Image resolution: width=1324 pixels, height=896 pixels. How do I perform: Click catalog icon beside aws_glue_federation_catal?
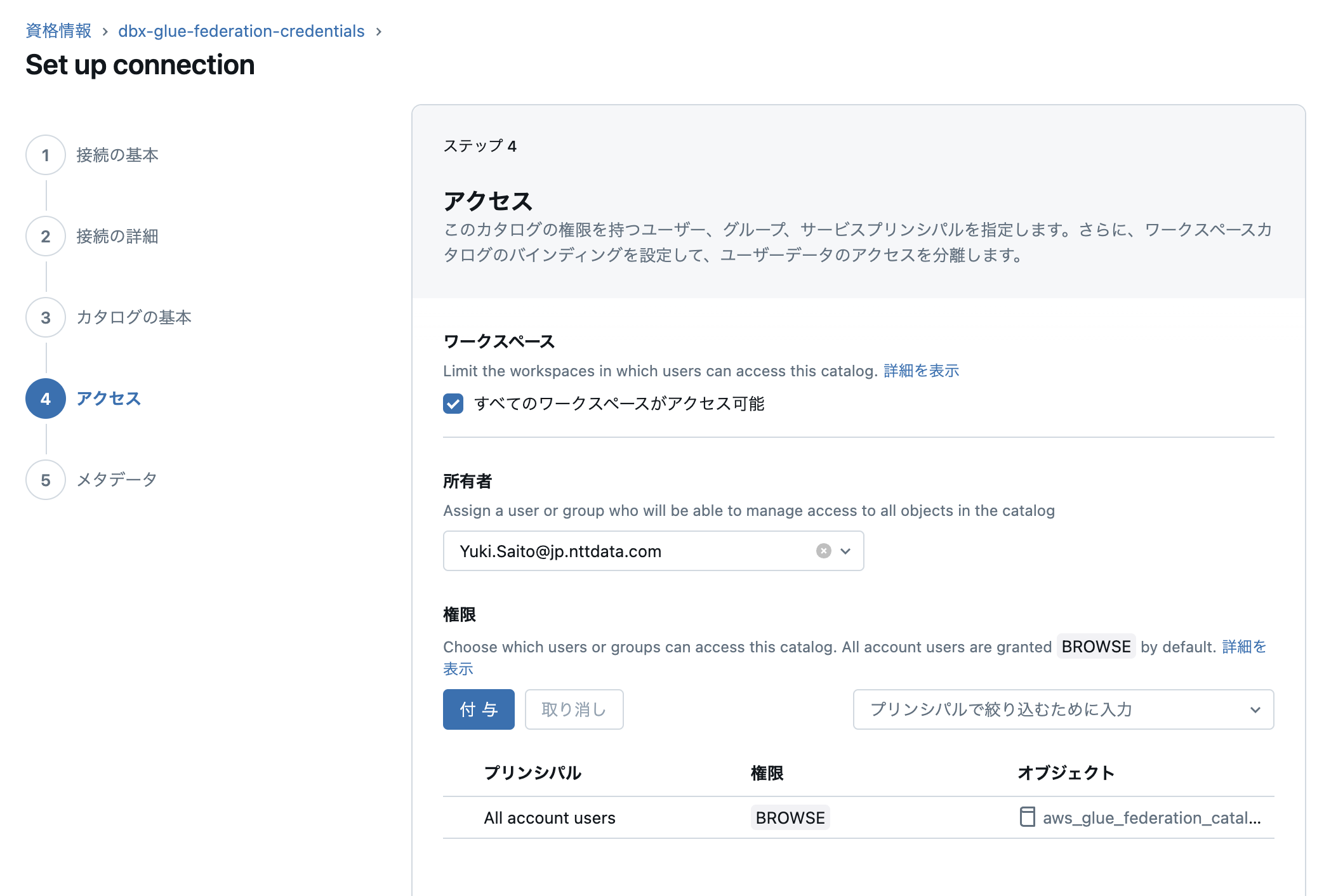[1027, 817]
